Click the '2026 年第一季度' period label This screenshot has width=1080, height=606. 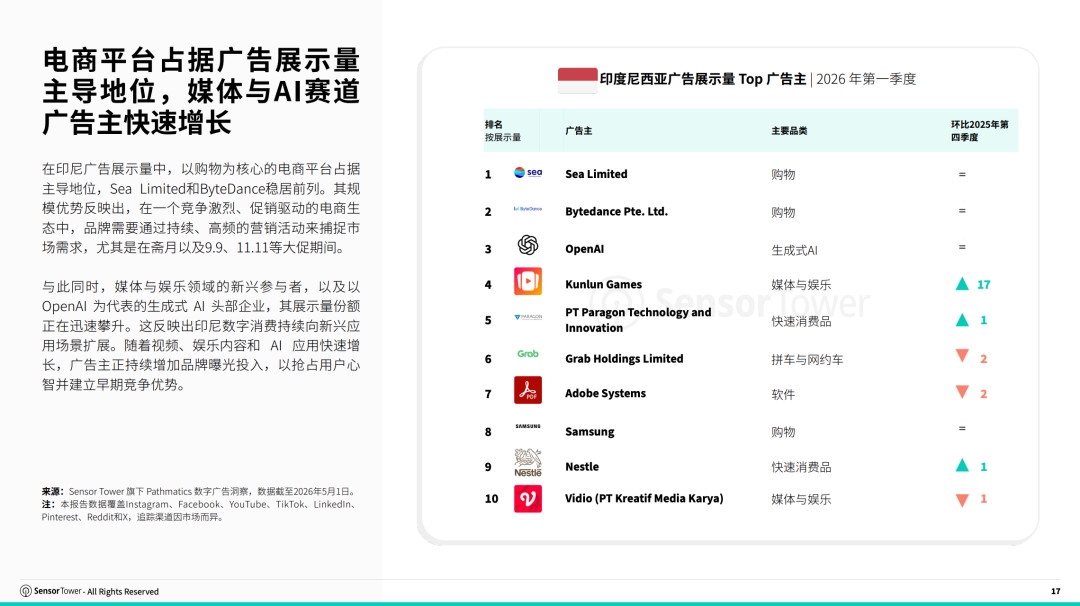tap(866, 79)
